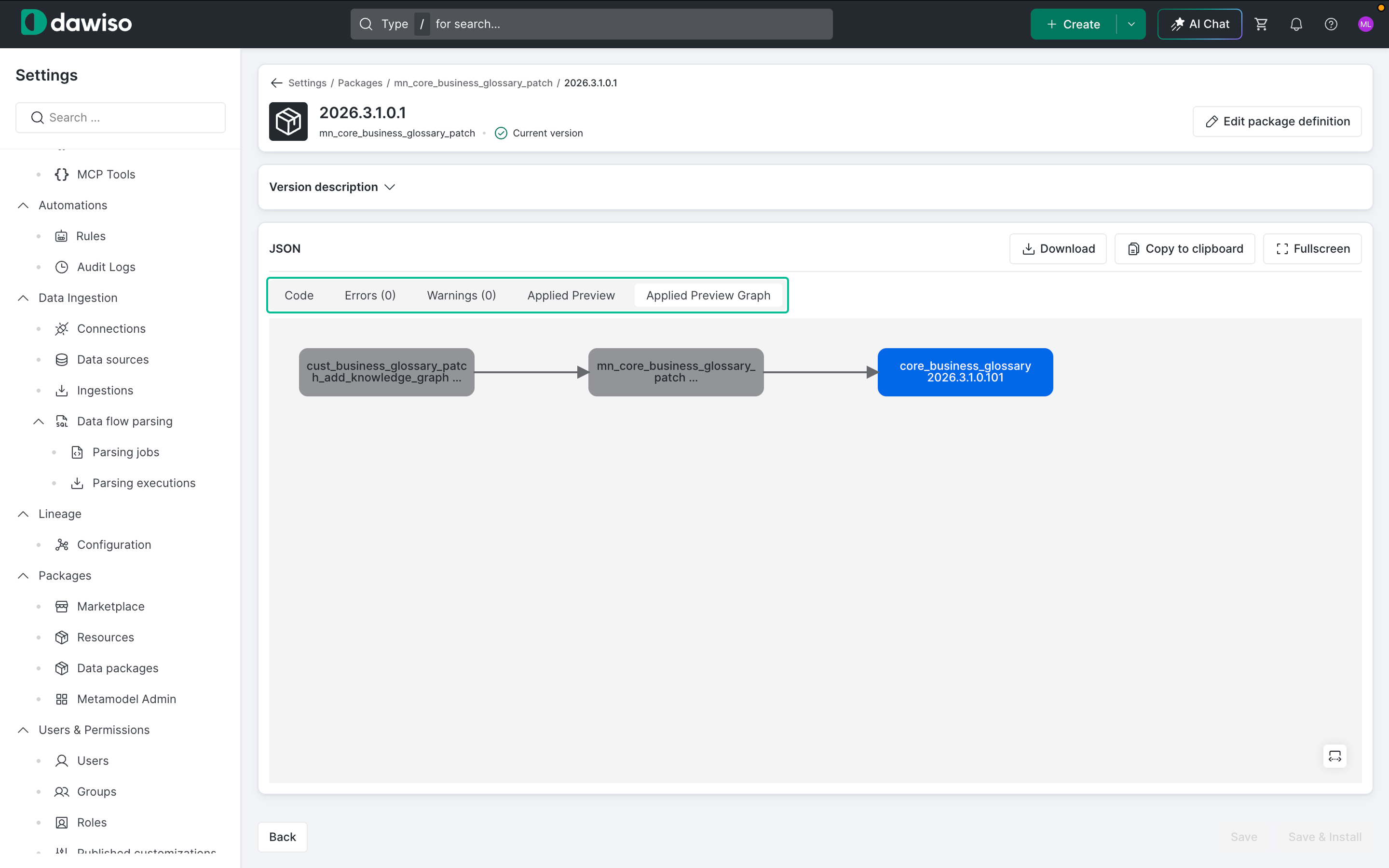Open MCP Tools settings
The width and height of the screenshot is (1389, 868).
(x=106, y=174)
